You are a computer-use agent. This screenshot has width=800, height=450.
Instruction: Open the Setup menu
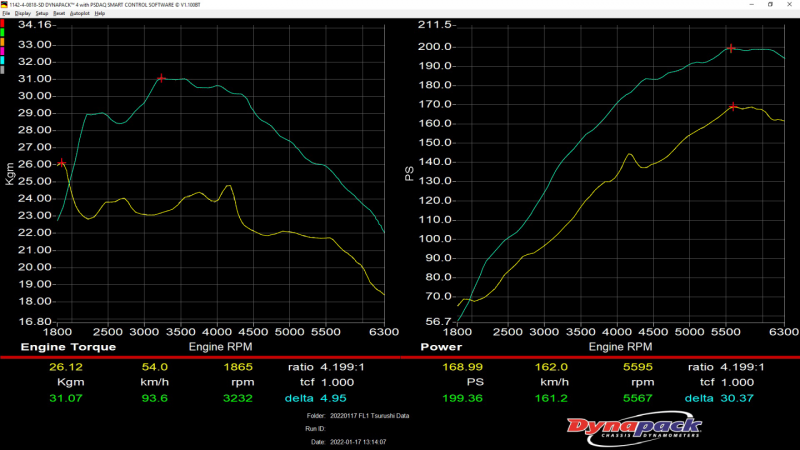point(42,13)
